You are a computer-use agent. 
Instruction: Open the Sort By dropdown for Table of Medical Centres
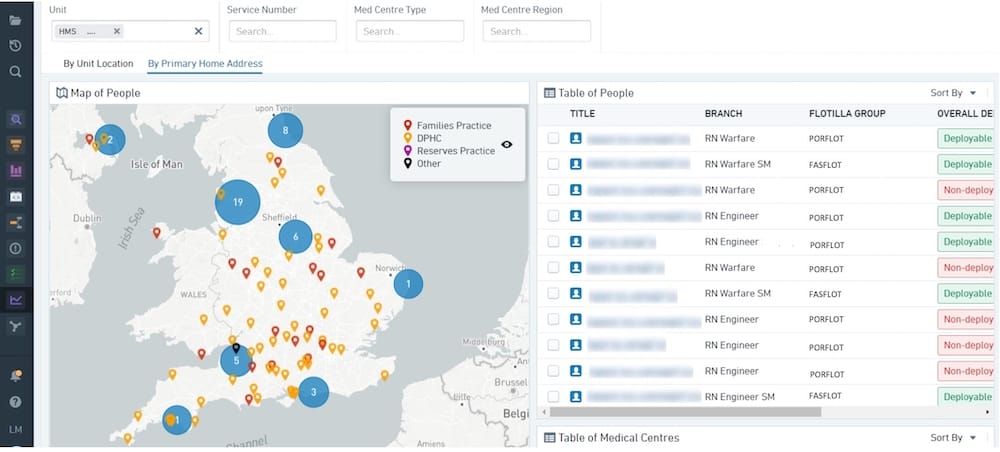tap(953, 437)
